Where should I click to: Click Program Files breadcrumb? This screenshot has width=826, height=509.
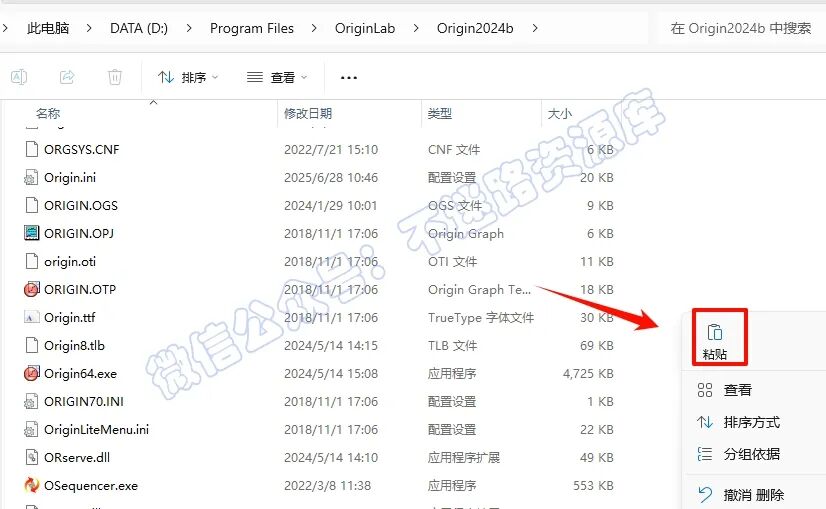click(x=252, y=28)
